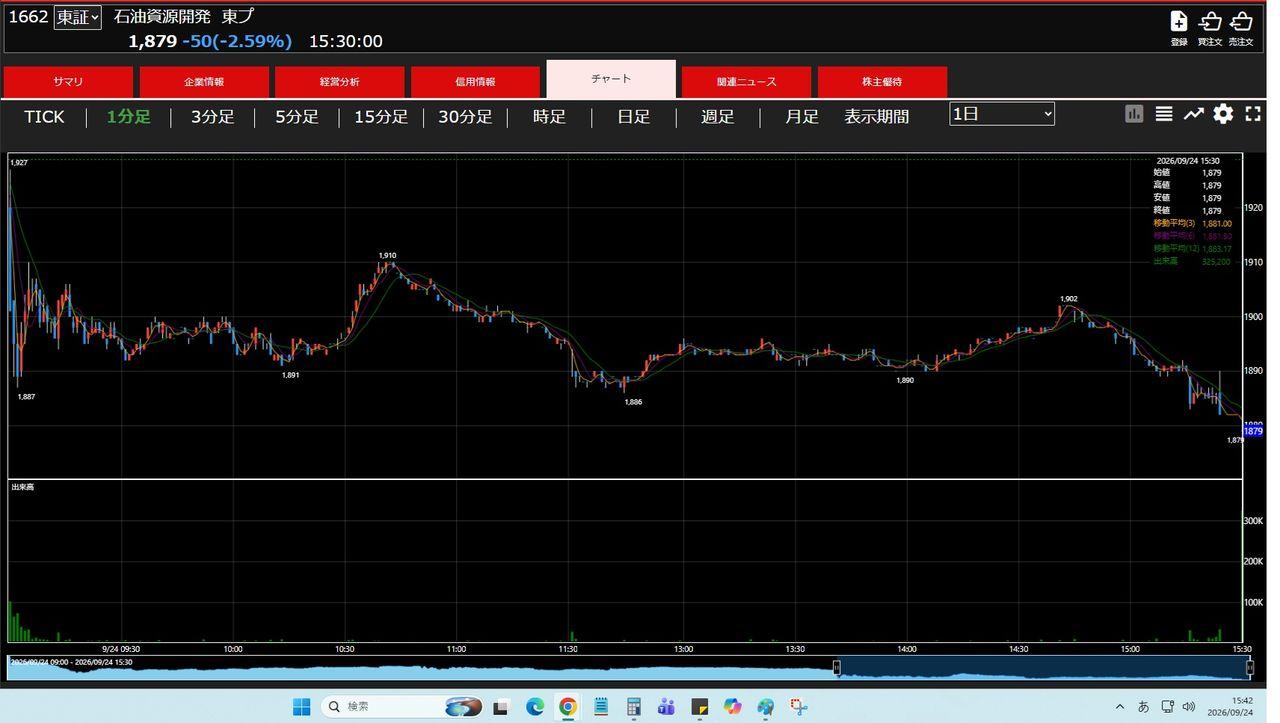Show hidden tray icons chevron
Screen dimensions: 1280x723
pyautogui.click(x=1120, y=707)
